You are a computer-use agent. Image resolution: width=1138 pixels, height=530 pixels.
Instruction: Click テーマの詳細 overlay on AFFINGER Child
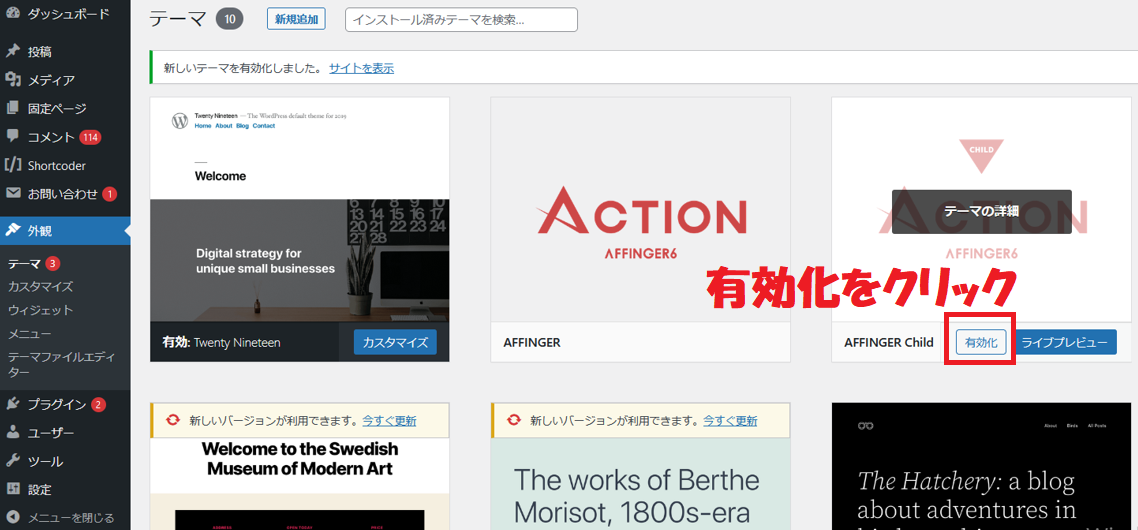(x=981, y=211)
